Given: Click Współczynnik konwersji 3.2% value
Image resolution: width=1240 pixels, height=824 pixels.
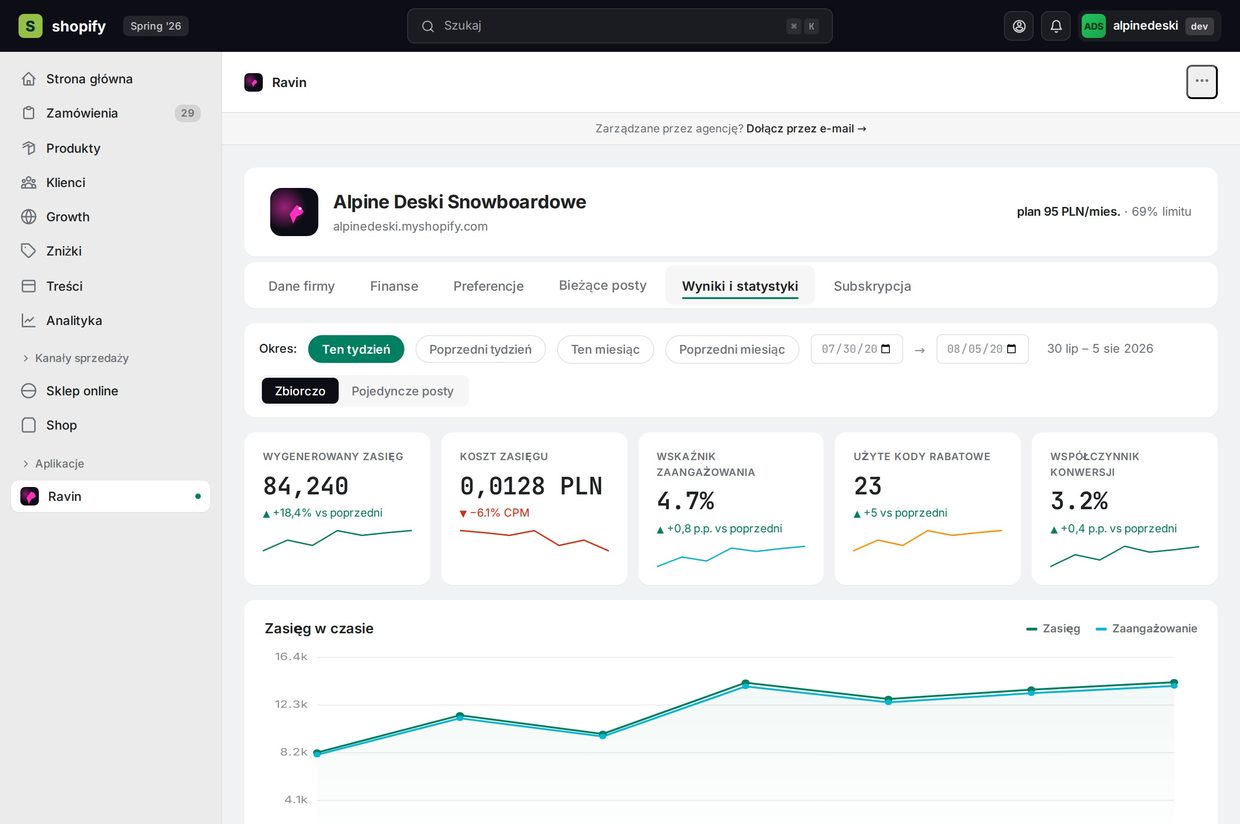Looking at the screenshot, I should pyautogui.click(x=1079, y=501).
